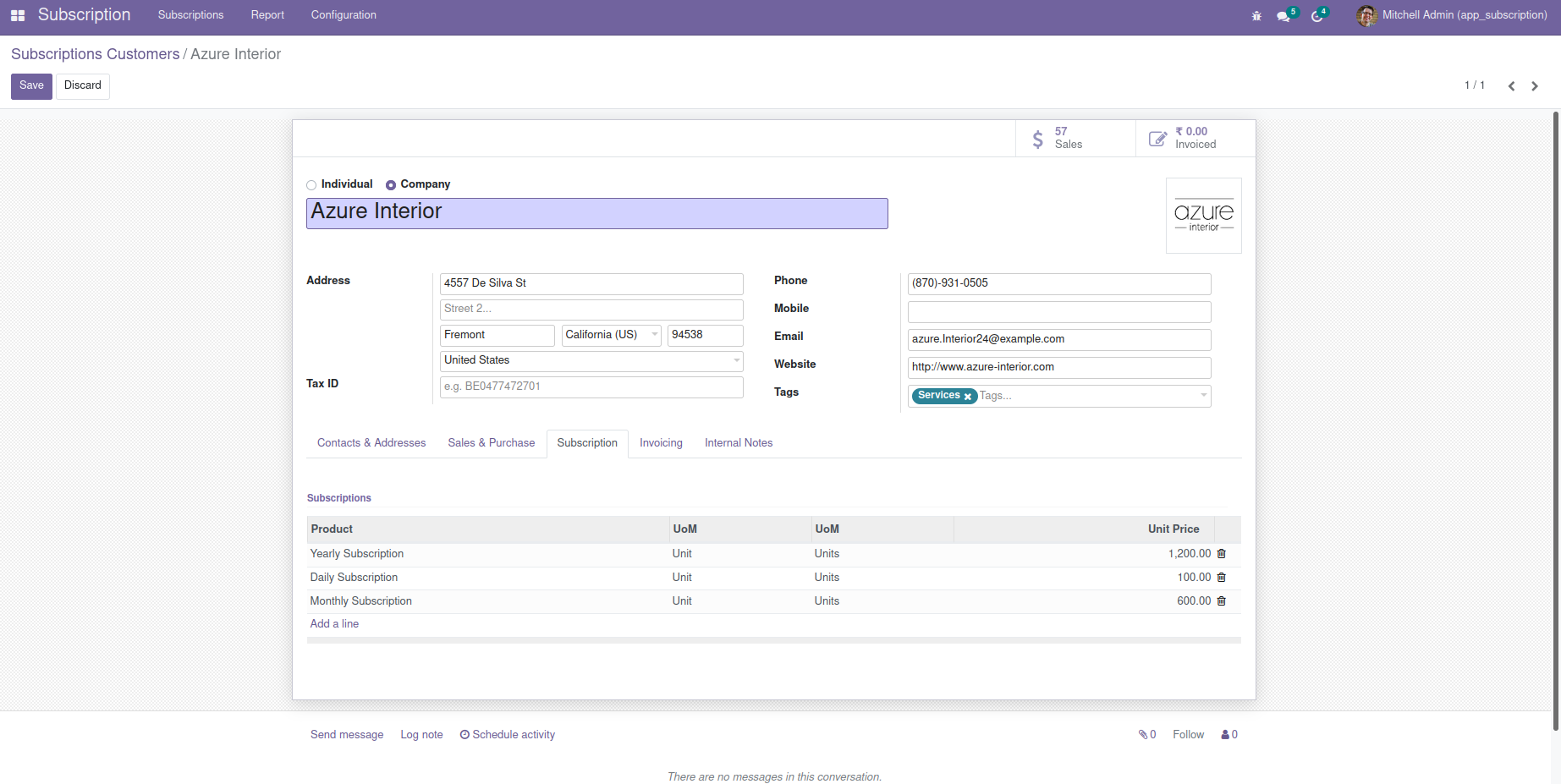
Task: Open the activities clock icon
Action: tap(1317, 16)
